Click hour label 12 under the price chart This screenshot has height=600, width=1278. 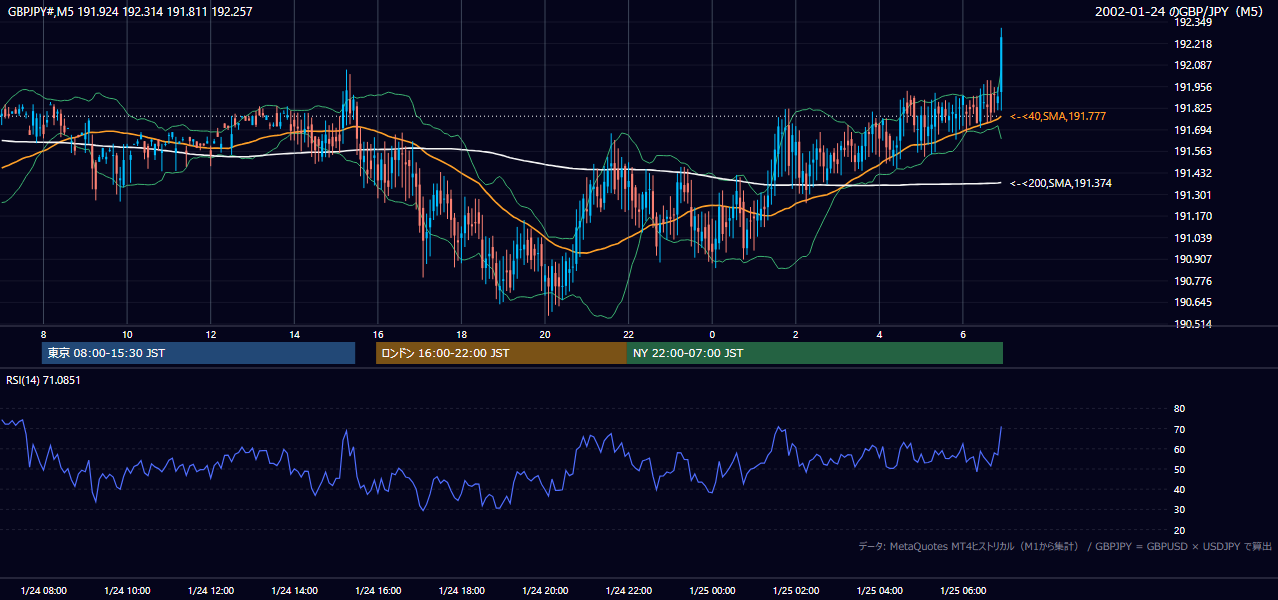point(210,334)
